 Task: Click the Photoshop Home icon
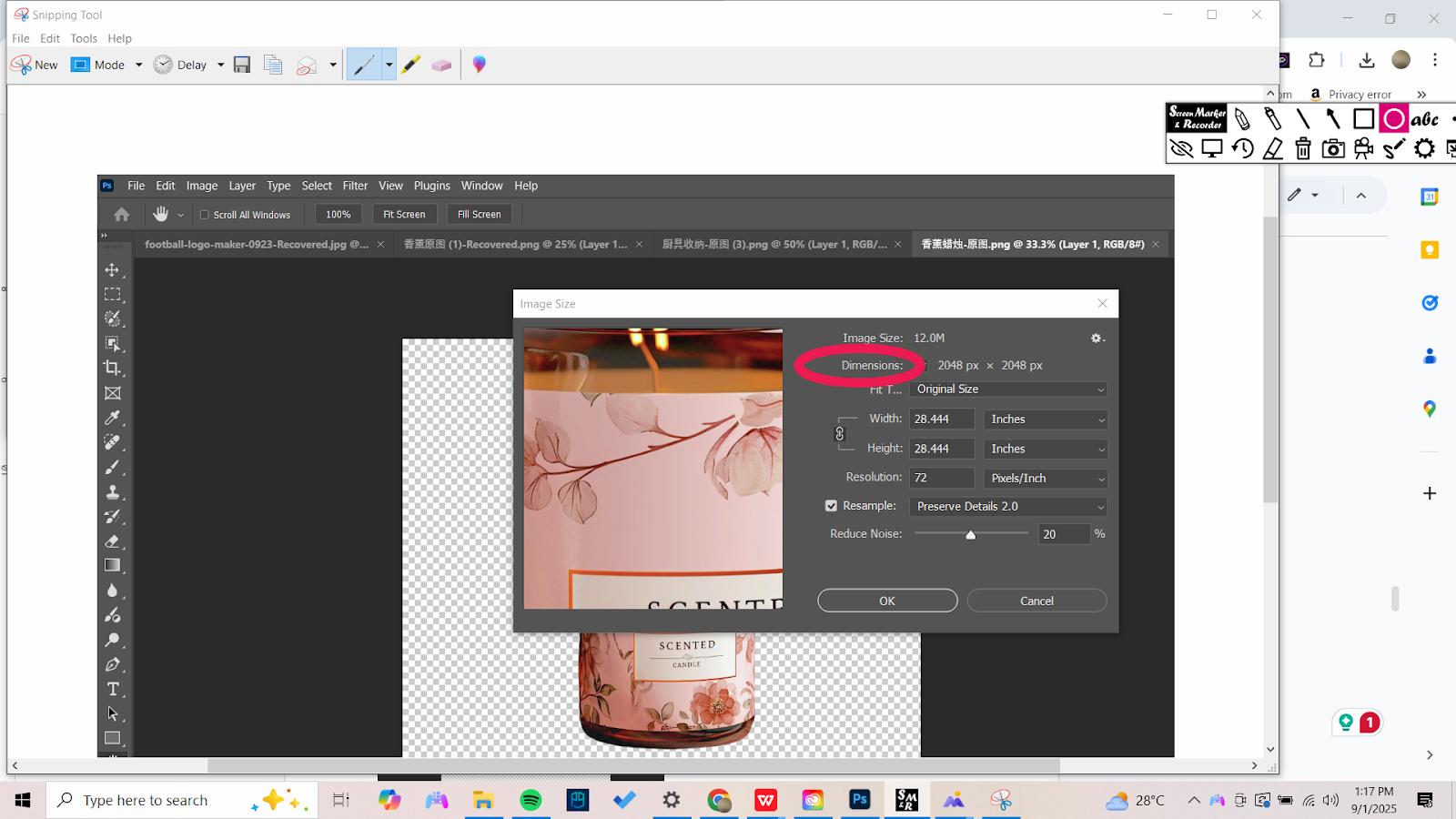click(121, 215)
